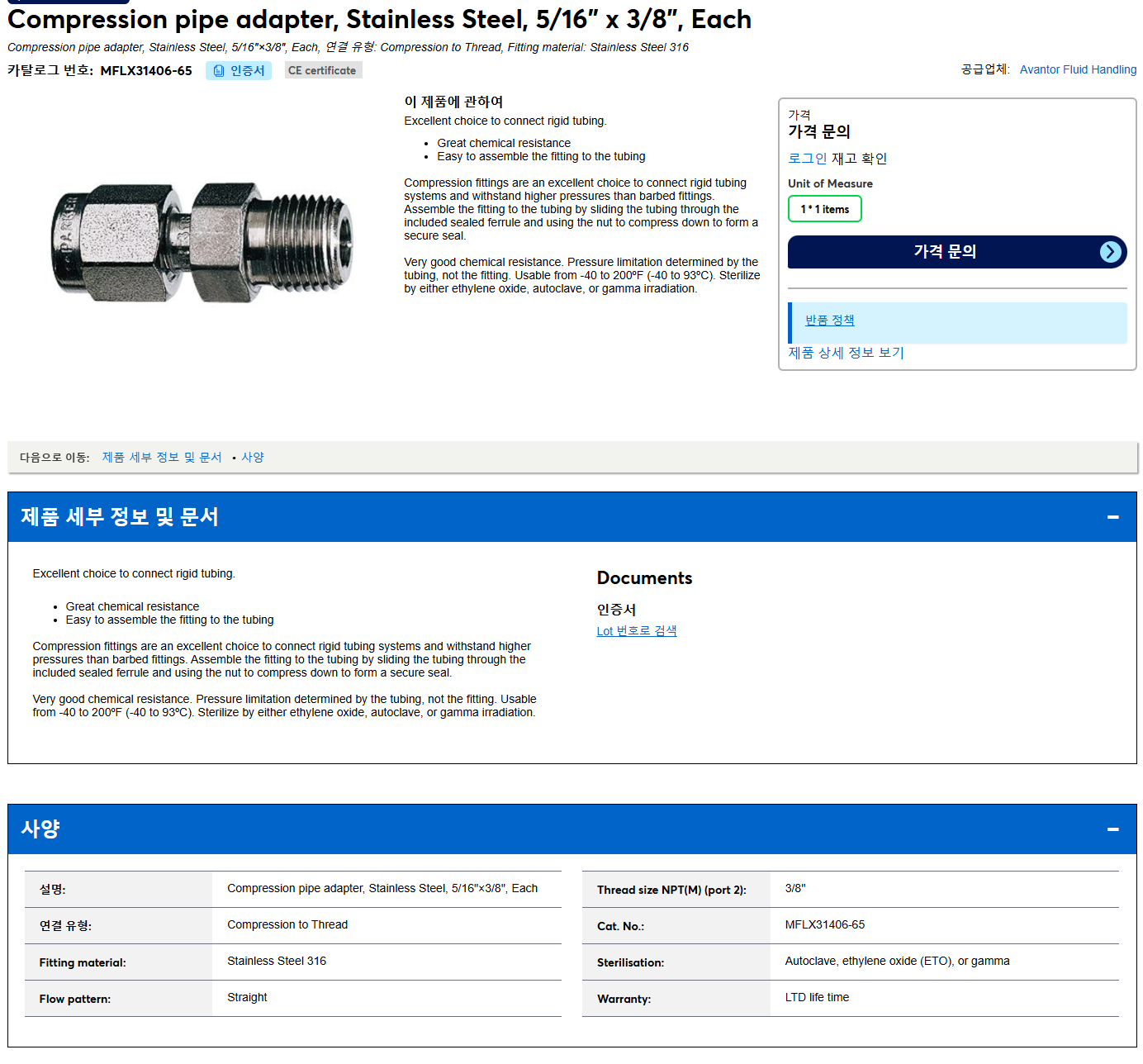Jump to 제품 세부 정보 및 문서 anchor
Image resolution: width=1143 pixels, height=1064 pixels.
162,457
